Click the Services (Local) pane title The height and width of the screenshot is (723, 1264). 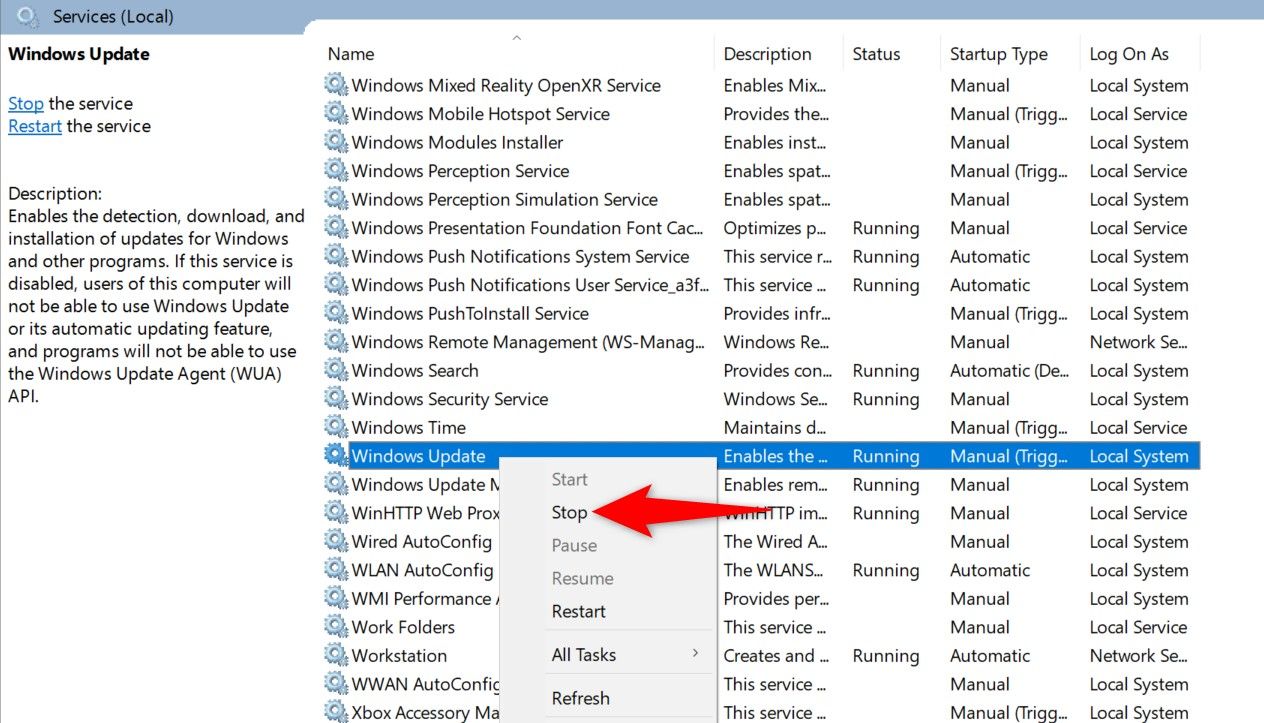point(113,16)
